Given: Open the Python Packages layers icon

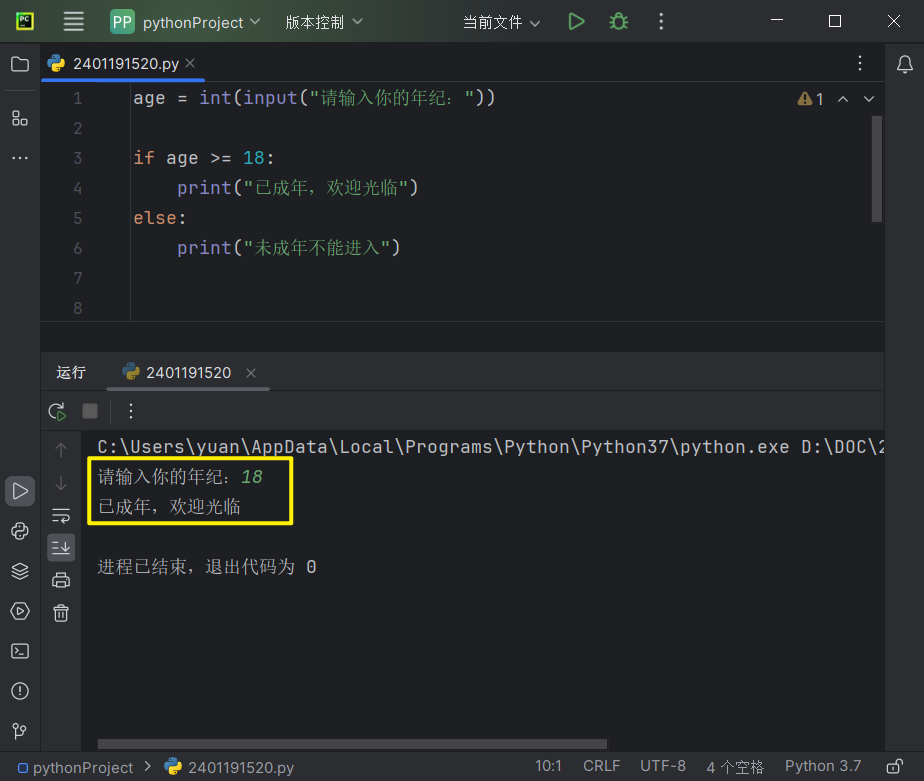Looking at the screenshot, I should coord(20,571).
